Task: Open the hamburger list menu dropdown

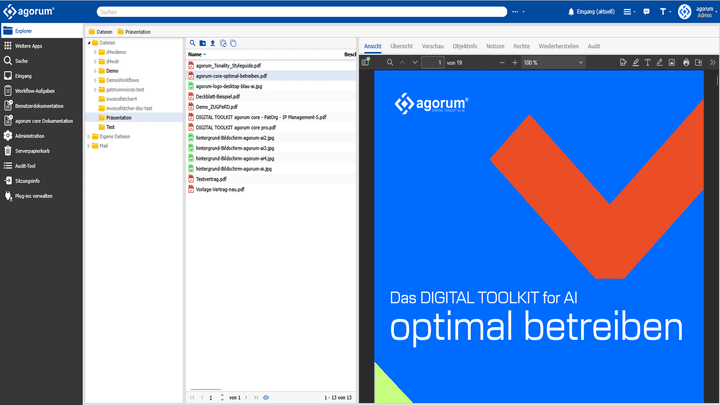Action: [x=629, y=11]
